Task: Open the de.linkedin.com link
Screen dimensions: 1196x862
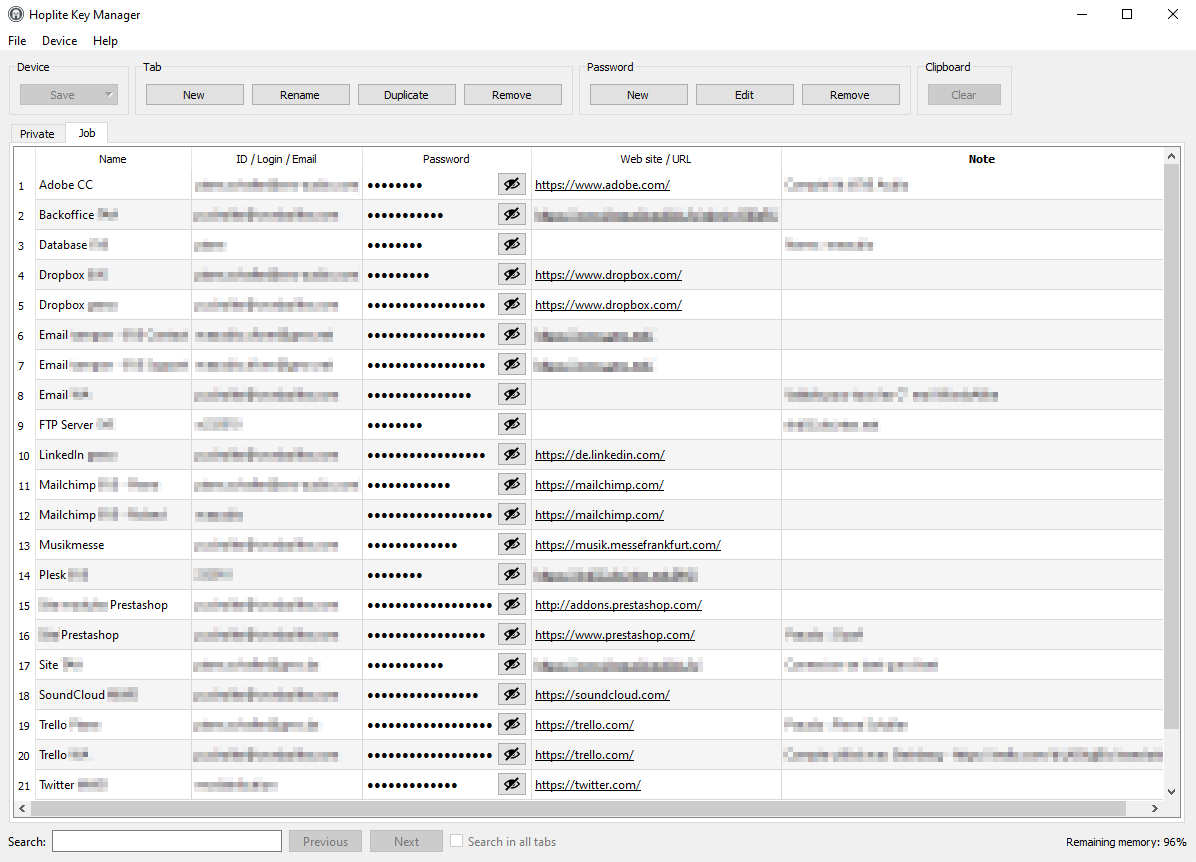Action: click(x=600, y=455)
